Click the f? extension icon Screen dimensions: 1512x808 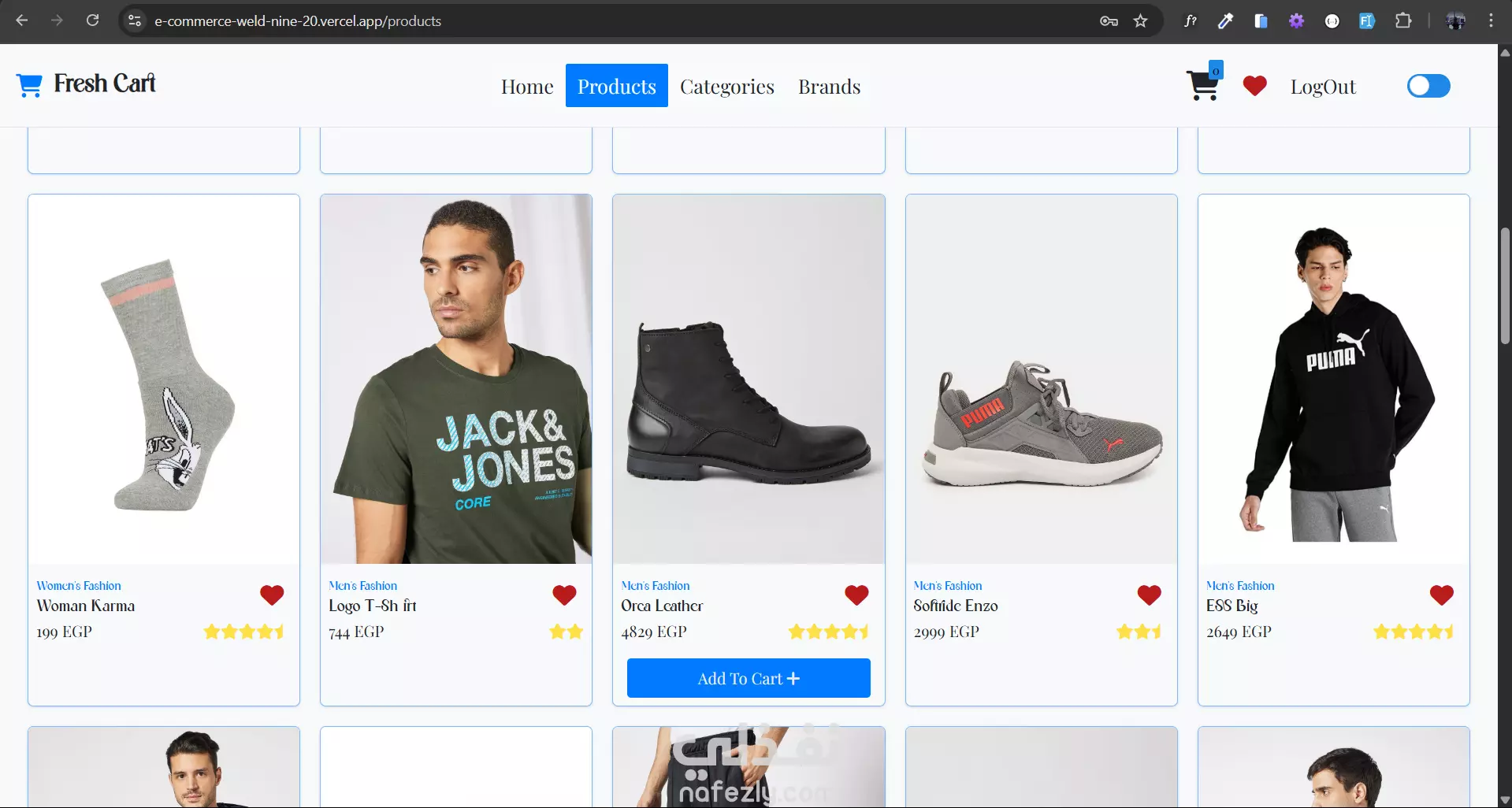click(x=1191, y=21)
